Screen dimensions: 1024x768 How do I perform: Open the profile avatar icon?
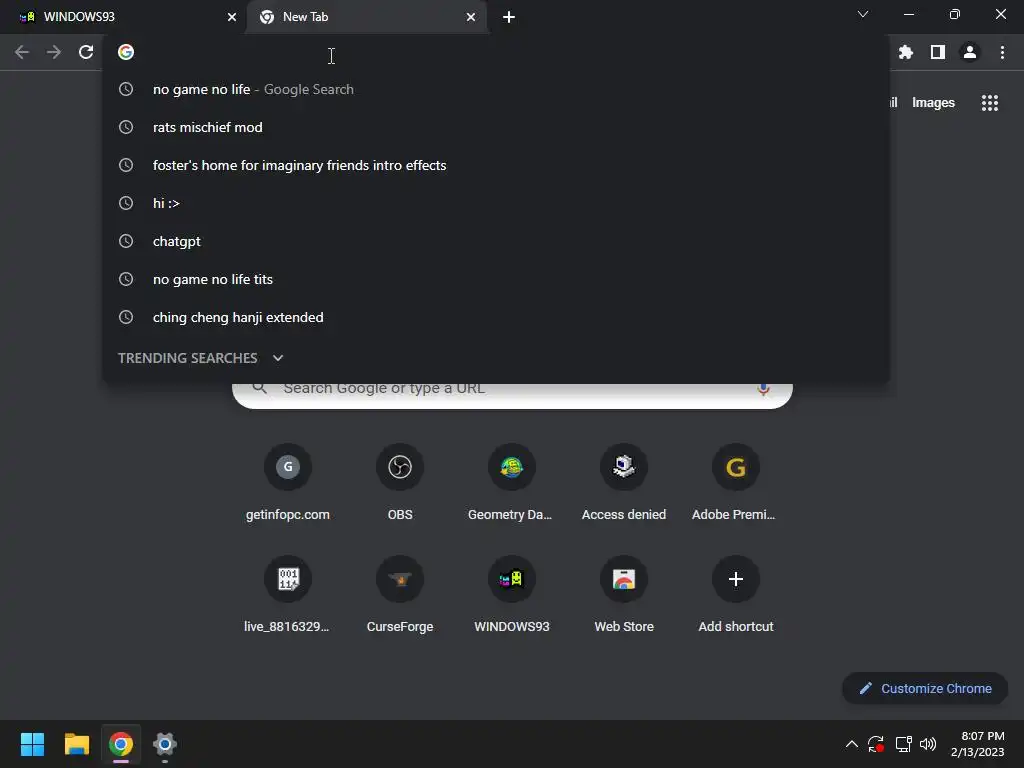coord(970,52)
